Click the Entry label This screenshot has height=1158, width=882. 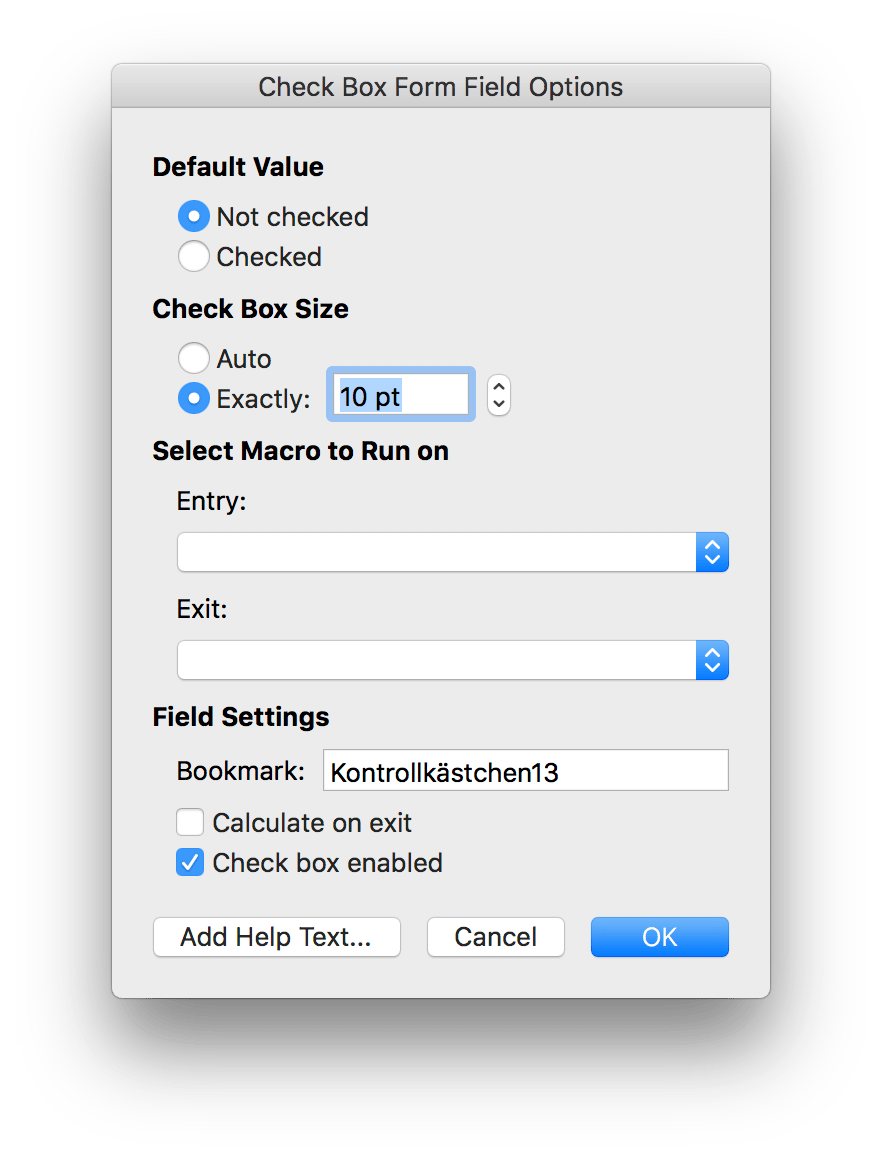211,501
